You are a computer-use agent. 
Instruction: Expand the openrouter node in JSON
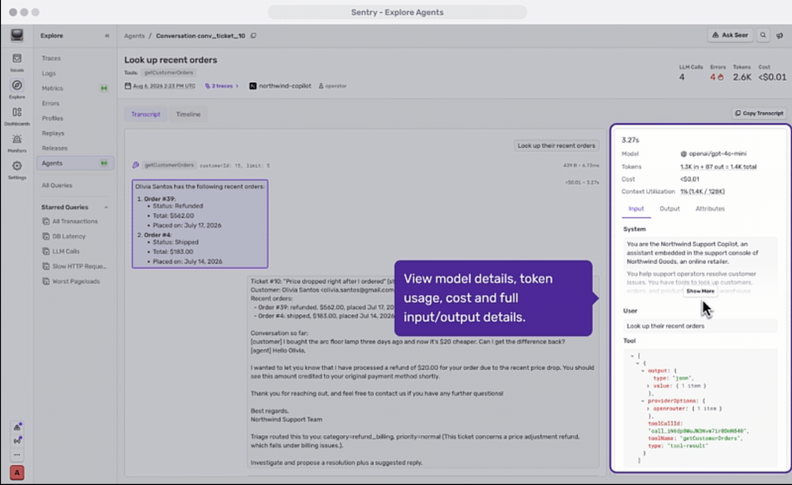click(649, 408)
